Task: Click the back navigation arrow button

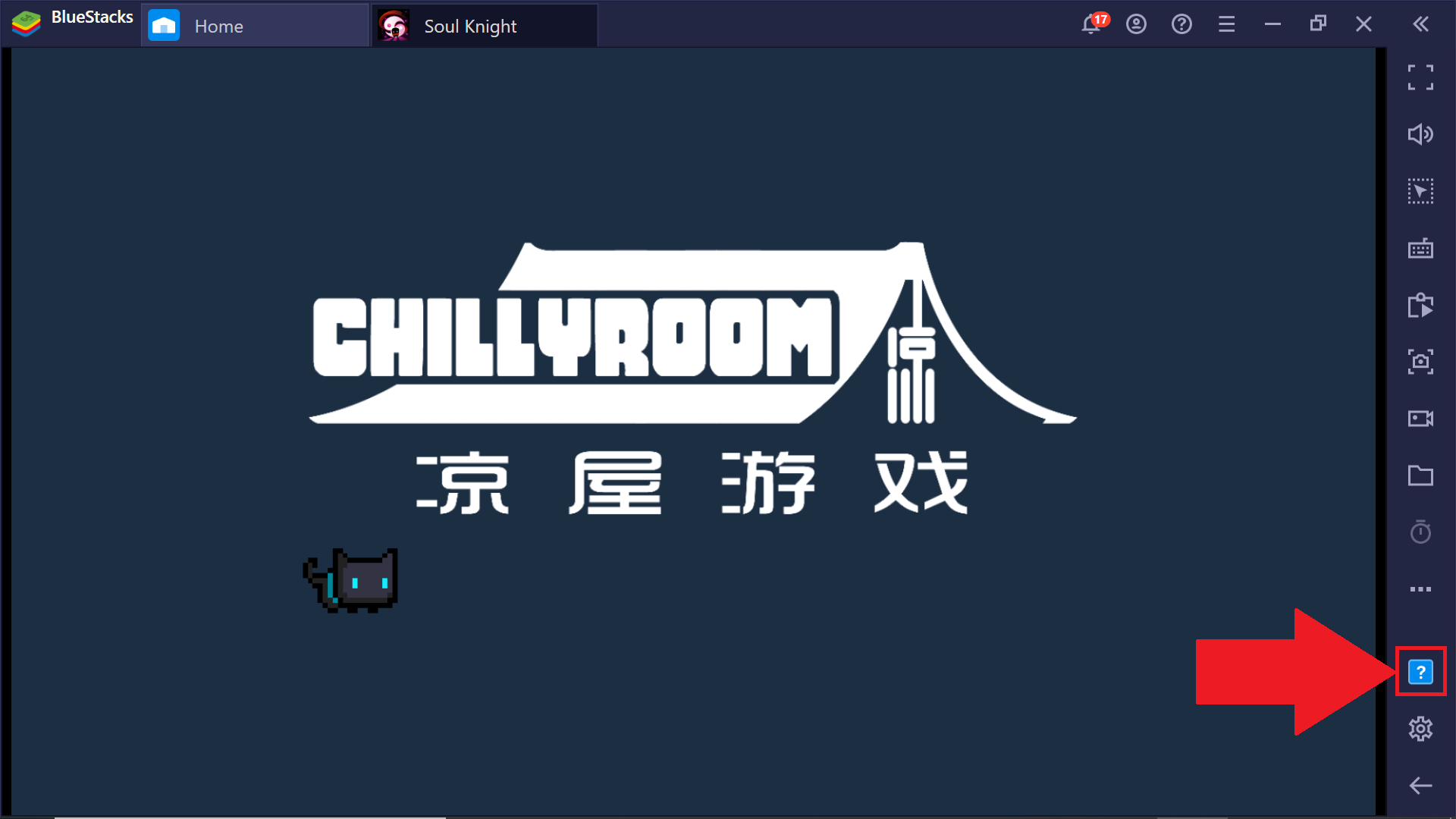Action: tap(1421, 785)
